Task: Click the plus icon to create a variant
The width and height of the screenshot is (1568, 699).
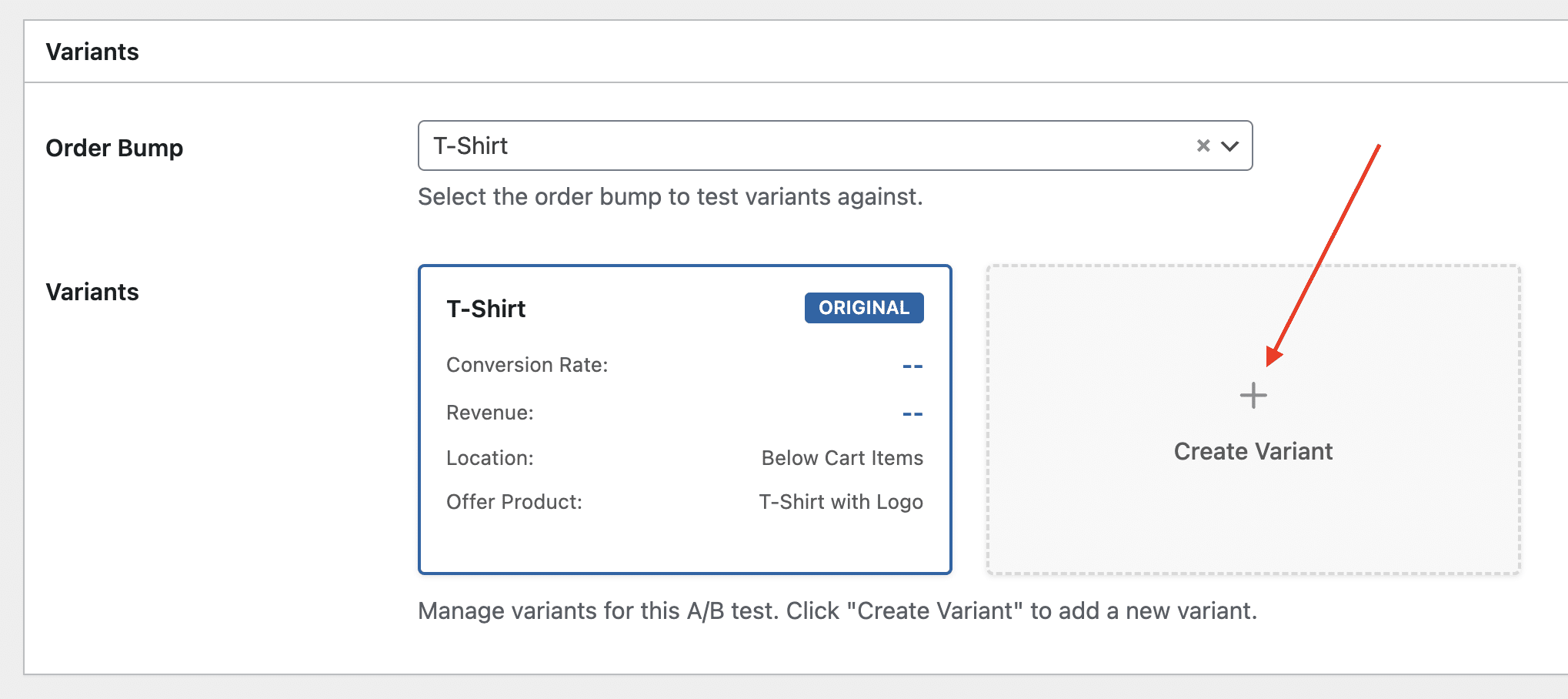Action: [1253, 395]
